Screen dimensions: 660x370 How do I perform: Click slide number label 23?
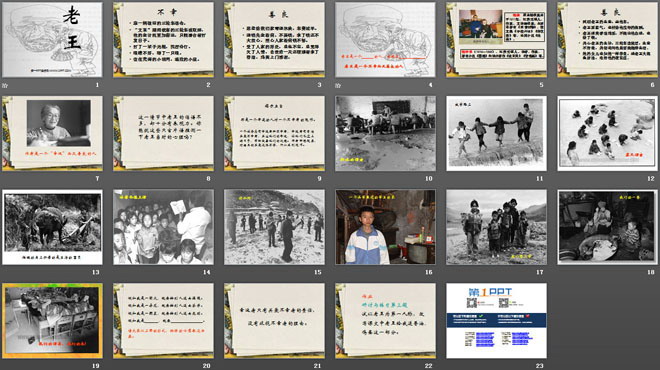click(540, 366)
